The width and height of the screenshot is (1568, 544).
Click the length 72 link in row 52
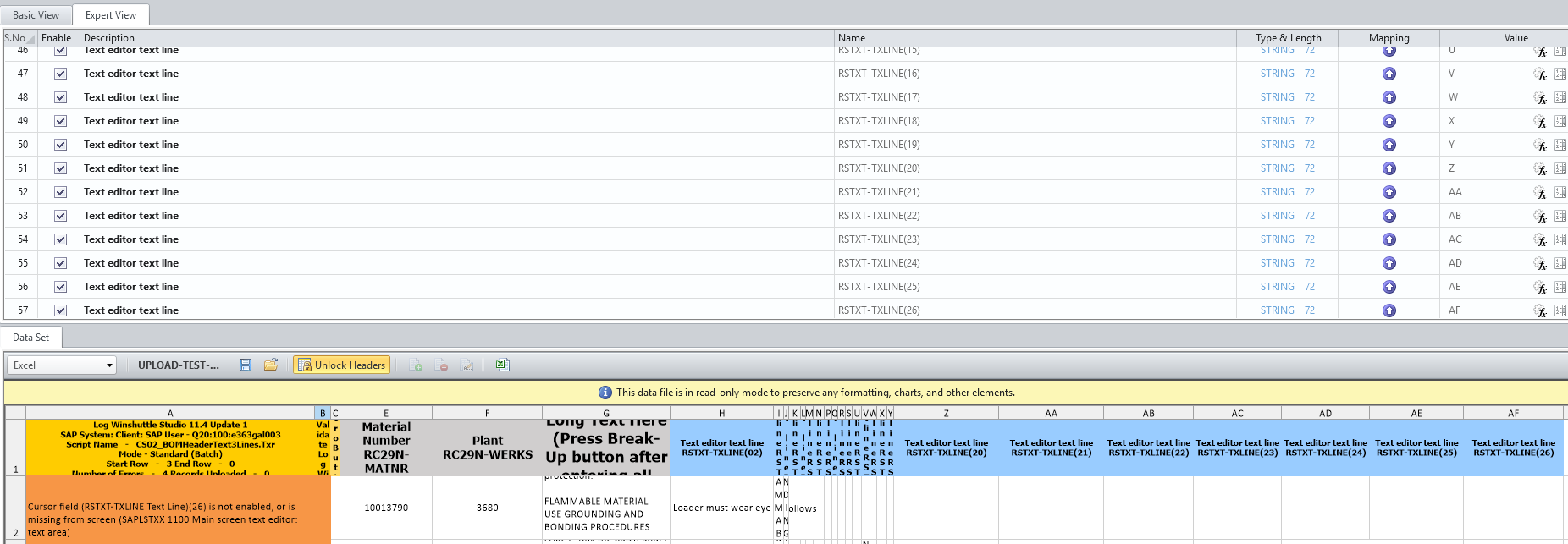(x=1310, y=192)
